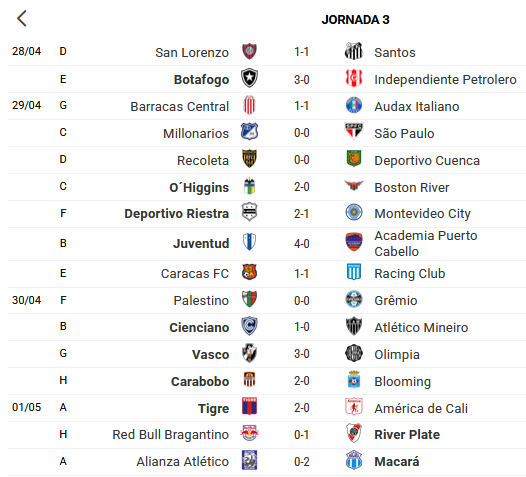
Task: Open Macará team name link
Action: 397,462
